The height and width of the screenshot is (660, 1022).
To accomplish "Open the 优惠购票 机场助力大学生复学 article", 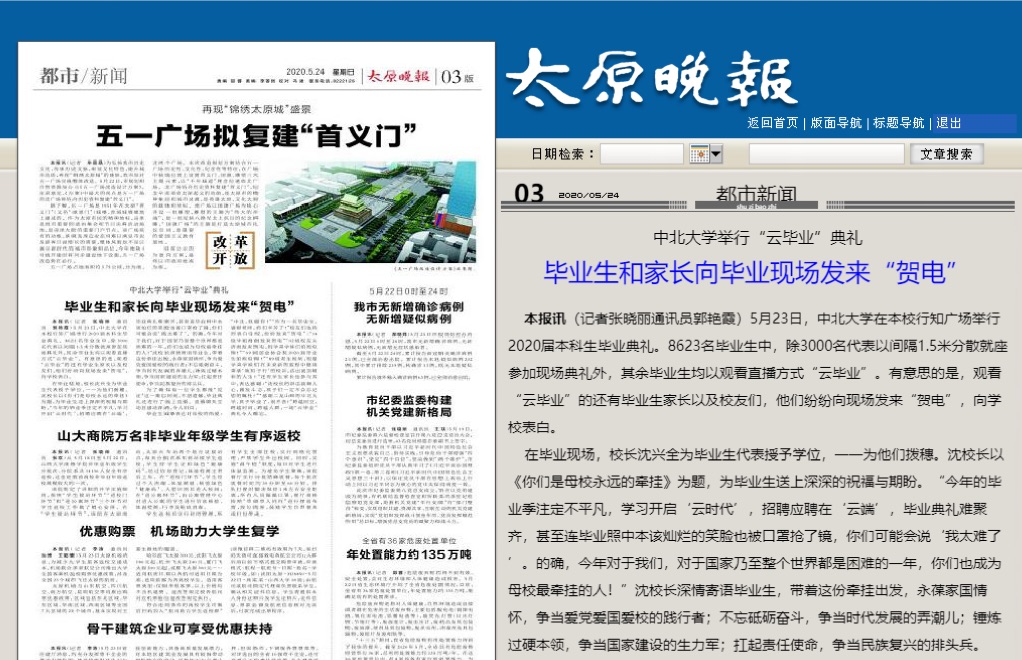I will tap(179, 531).
